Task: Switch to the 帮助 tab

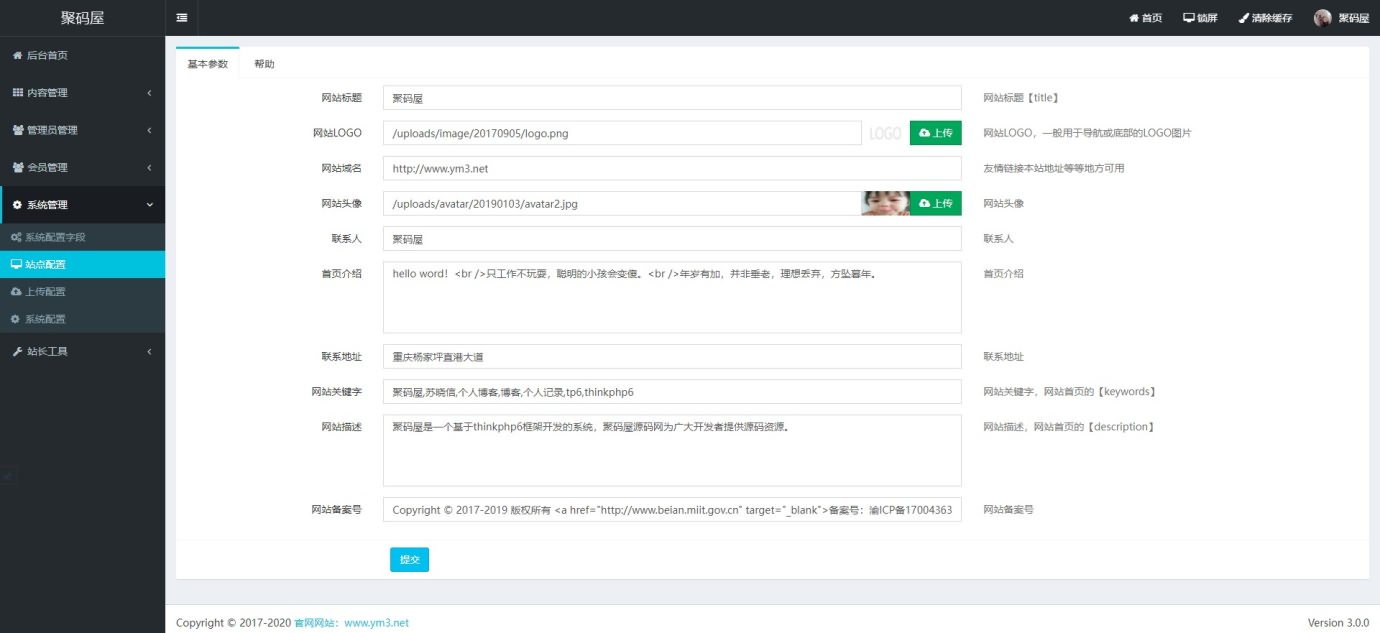Action: 264,64
